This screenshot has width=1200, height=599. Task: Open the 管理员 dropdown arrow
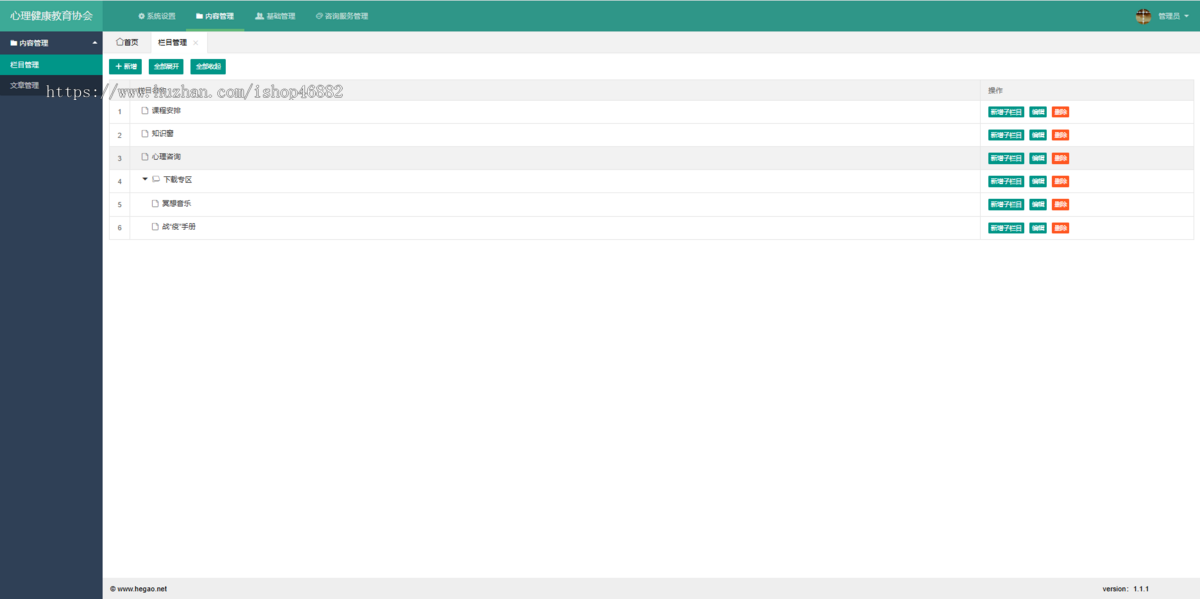click(1186, 16)
